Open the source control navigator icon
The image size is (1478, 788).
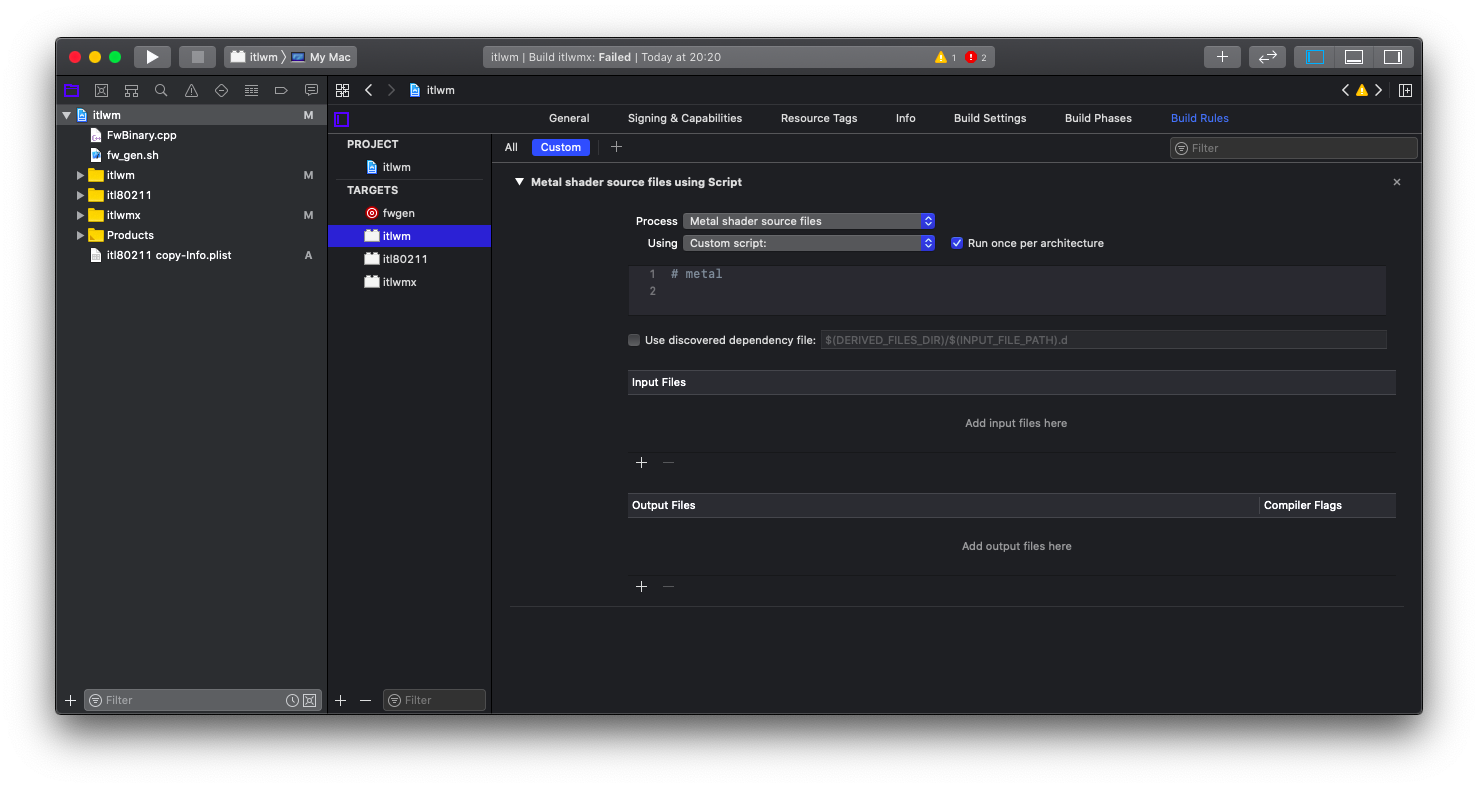pyautogui.click(x=101, y=90)
